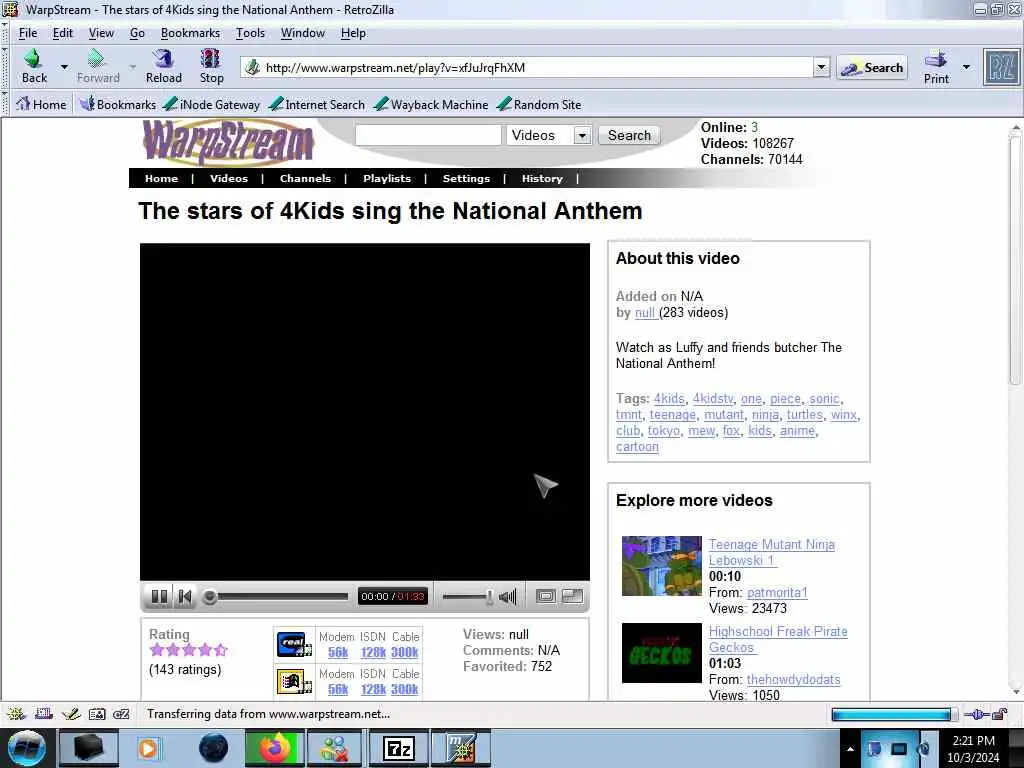
Task: Open the Edit menu
Action: [x=63, y=33]
